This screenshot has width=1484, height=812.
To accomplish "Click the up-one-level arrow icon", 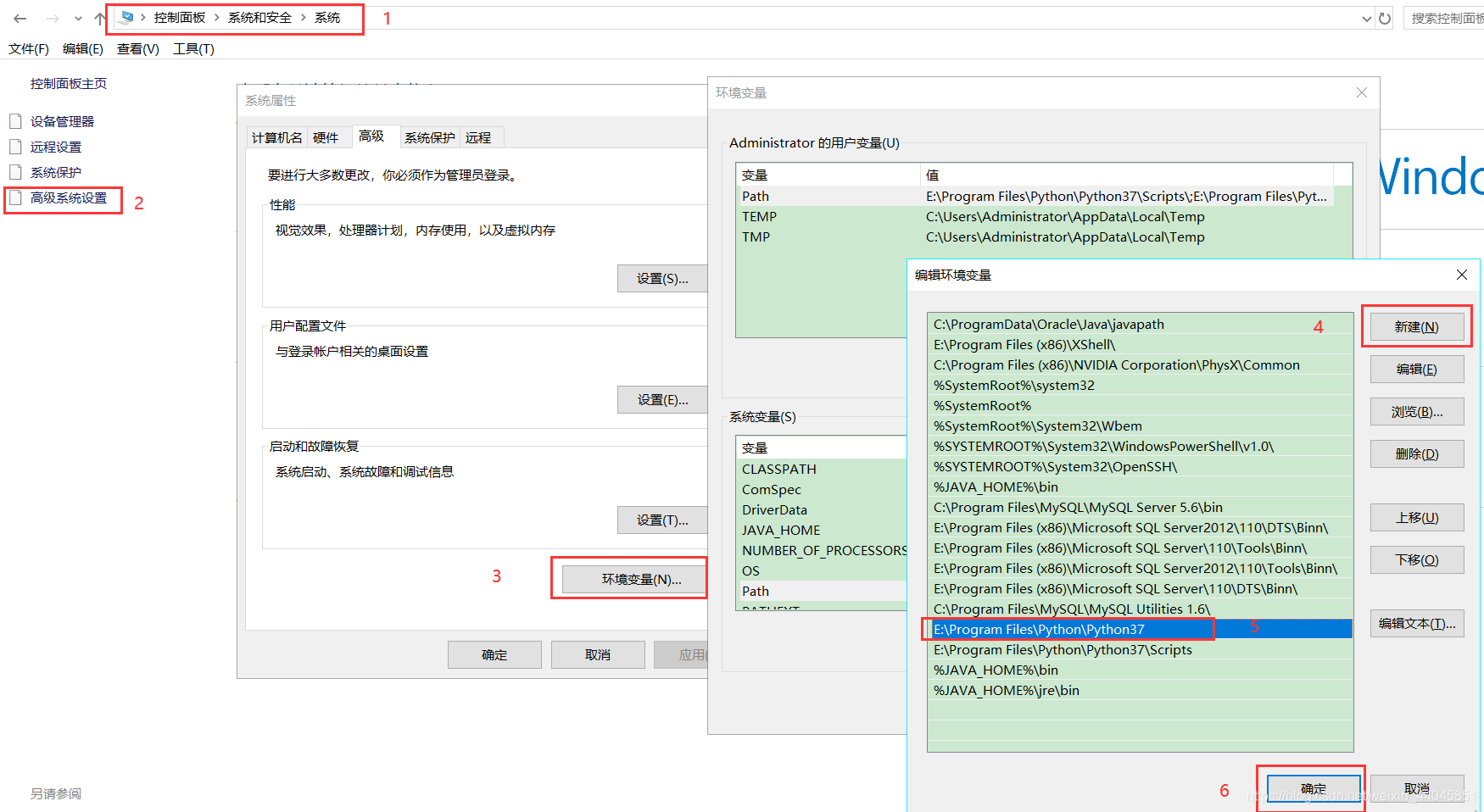I will click(99, 18).
